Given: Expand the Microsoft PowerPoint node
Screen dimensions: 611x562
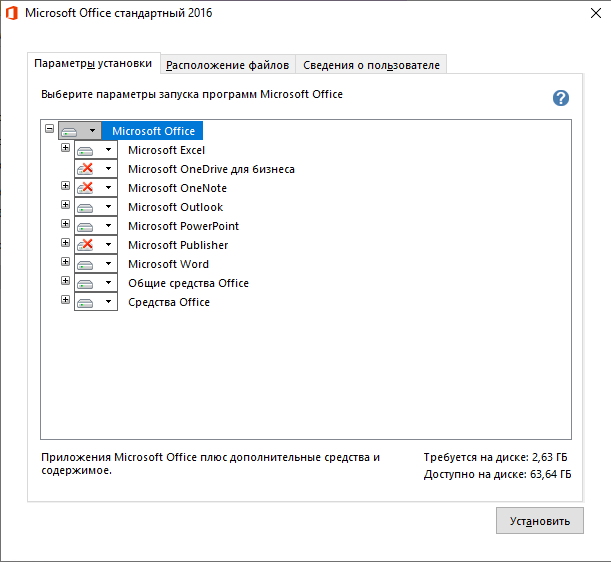Looking at the screenshot, I should coord(65,223).
